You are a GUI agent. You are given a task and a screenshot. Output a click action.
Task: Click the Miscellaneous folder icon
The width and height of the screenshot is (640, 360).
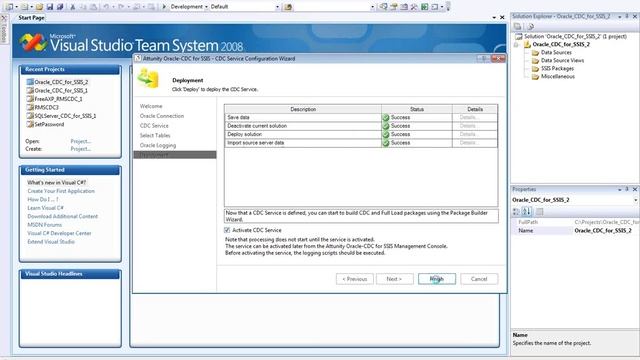[535, 77]
